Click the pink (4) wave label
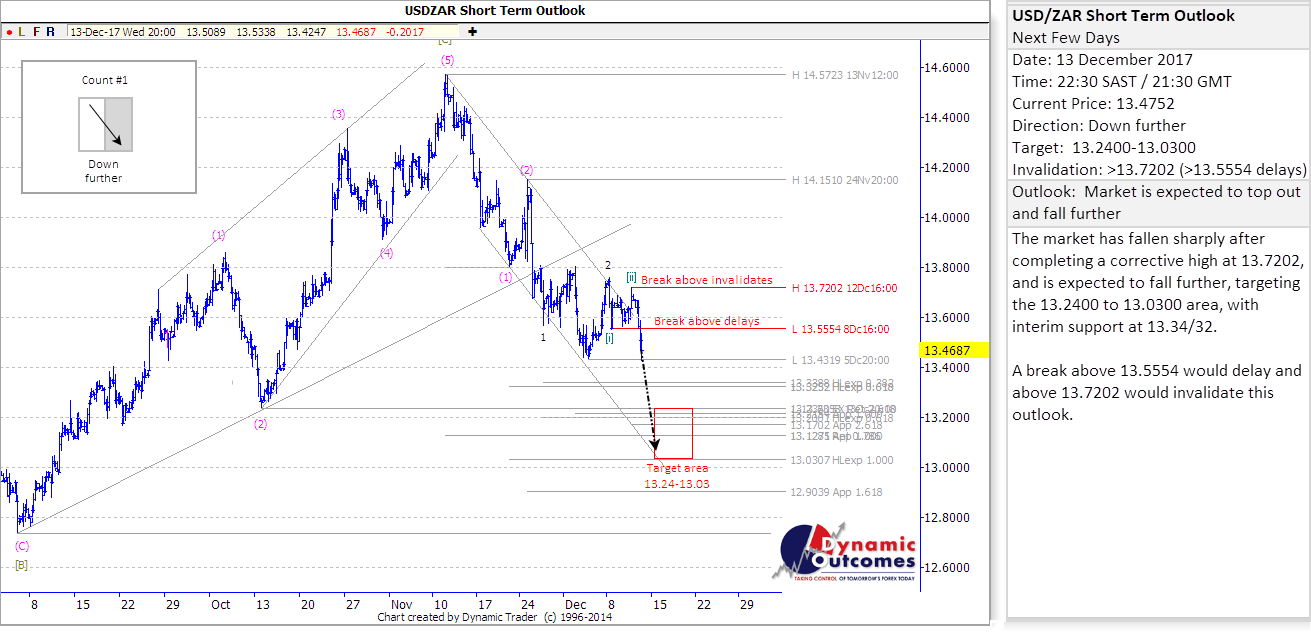The height and width of the screenshot is (641, 1311). (x=385, y=253)
